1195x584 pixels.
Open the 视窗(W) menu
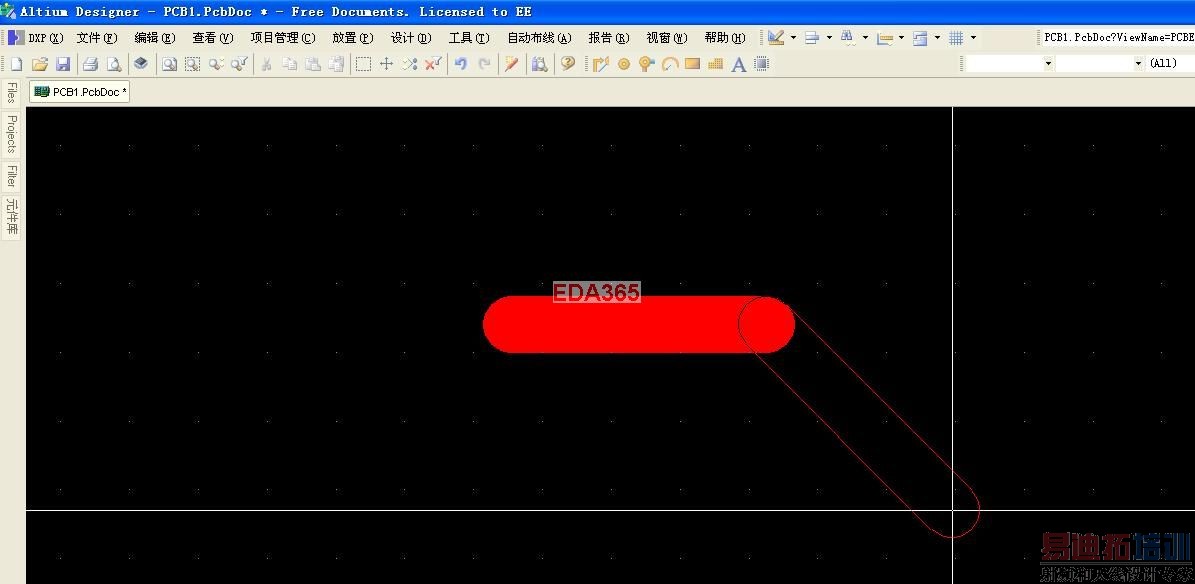pos(667,37)
